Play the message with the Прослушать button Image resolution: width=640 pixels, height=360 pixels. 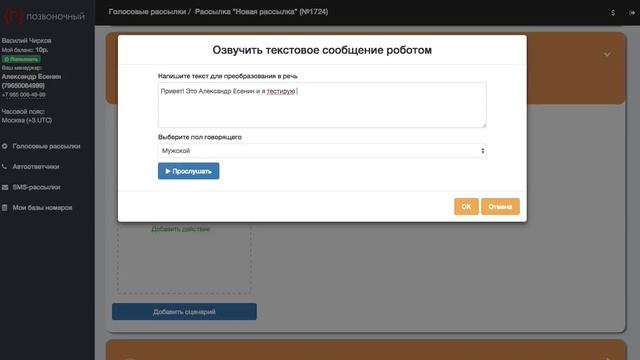pos(189,171)
